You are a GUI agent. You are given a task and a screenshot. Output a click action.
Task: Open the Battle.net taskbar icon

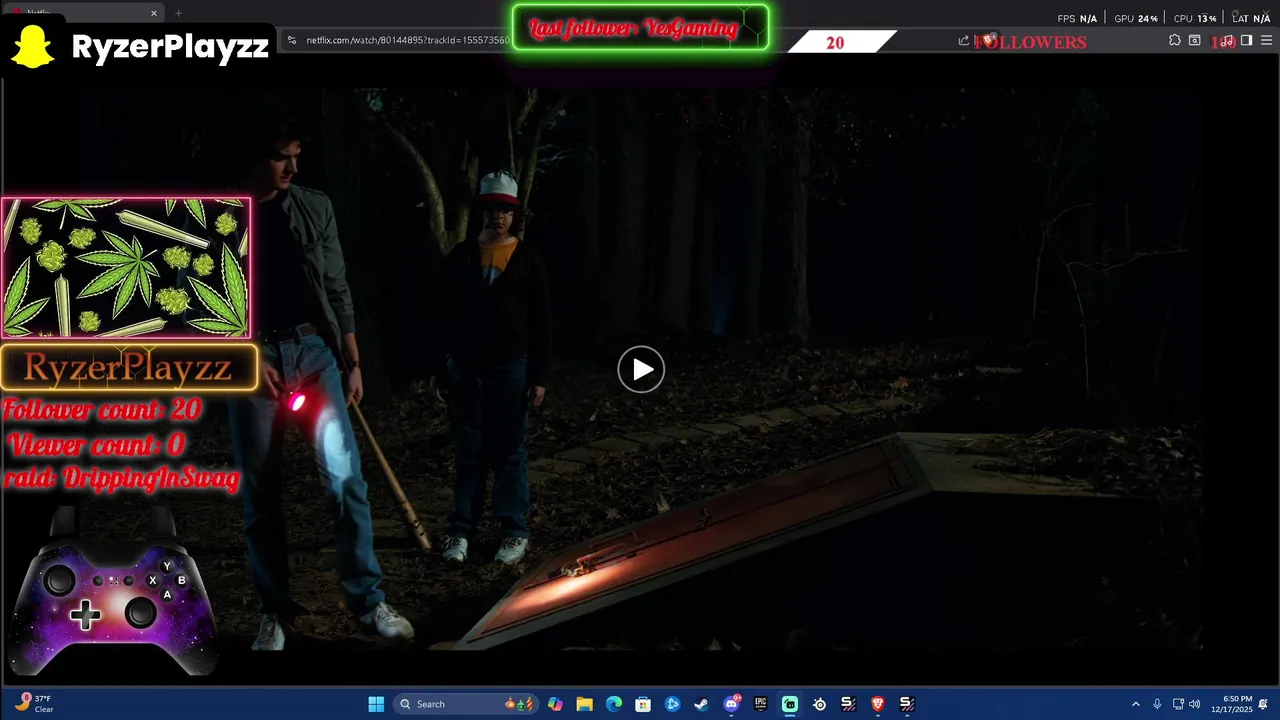[672, 704]
